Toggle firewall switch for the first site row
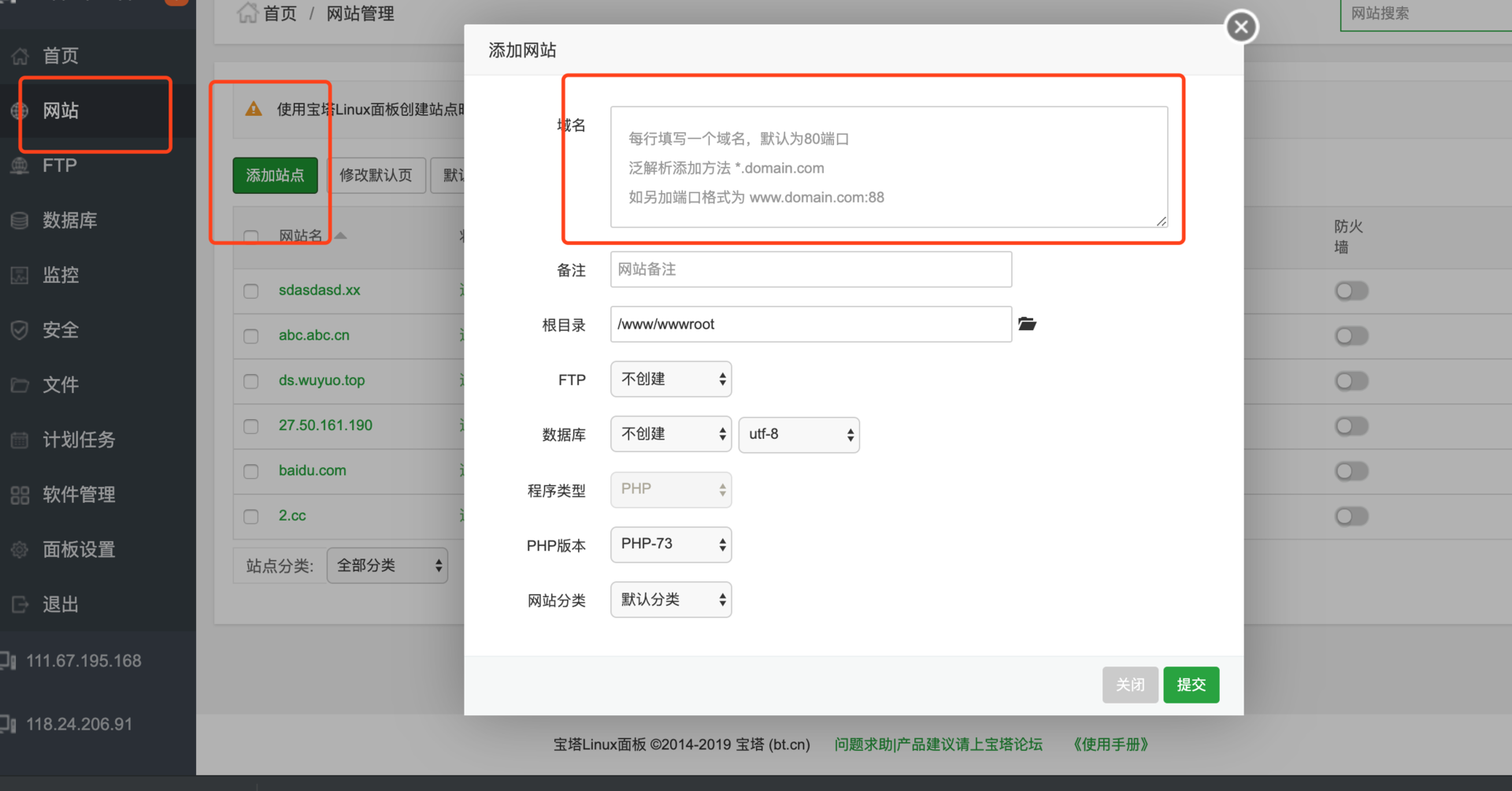 point(1351,291)
